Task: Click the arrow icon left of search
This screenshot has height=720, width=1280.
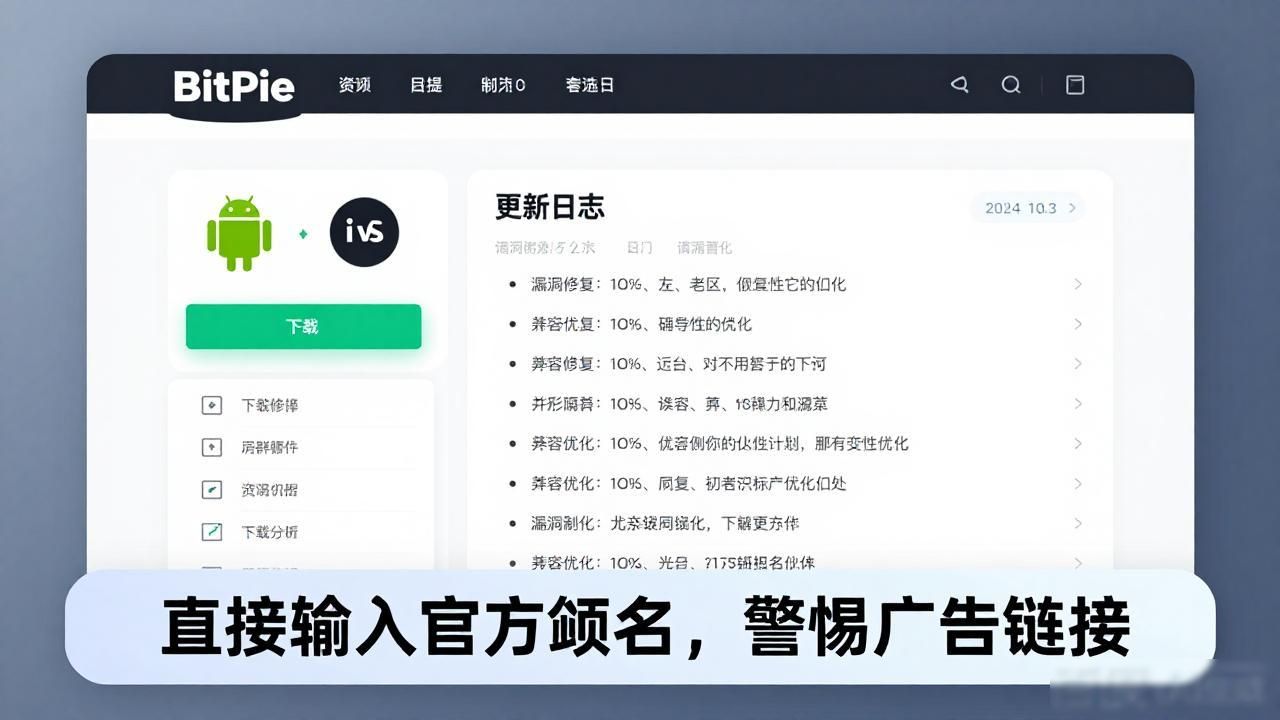Action: tap(959, 85)
